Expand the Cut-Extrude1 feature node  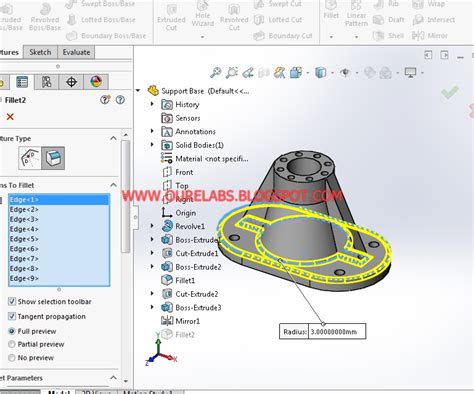point(152,253)
